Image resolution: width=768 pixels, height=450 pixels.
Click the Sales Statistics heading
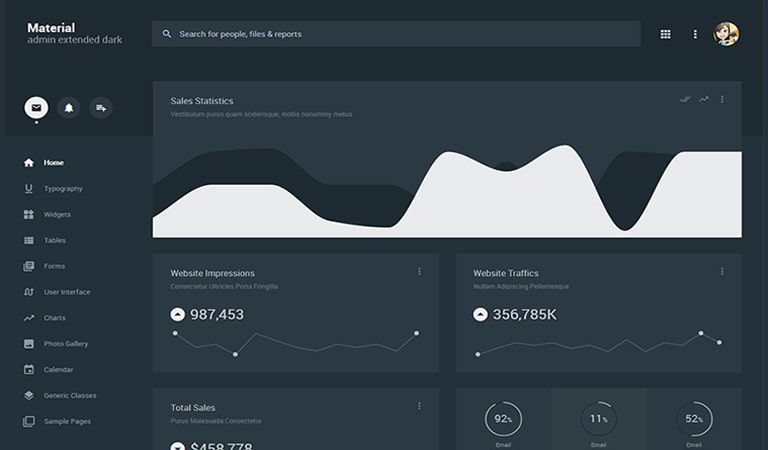point(202,101)
